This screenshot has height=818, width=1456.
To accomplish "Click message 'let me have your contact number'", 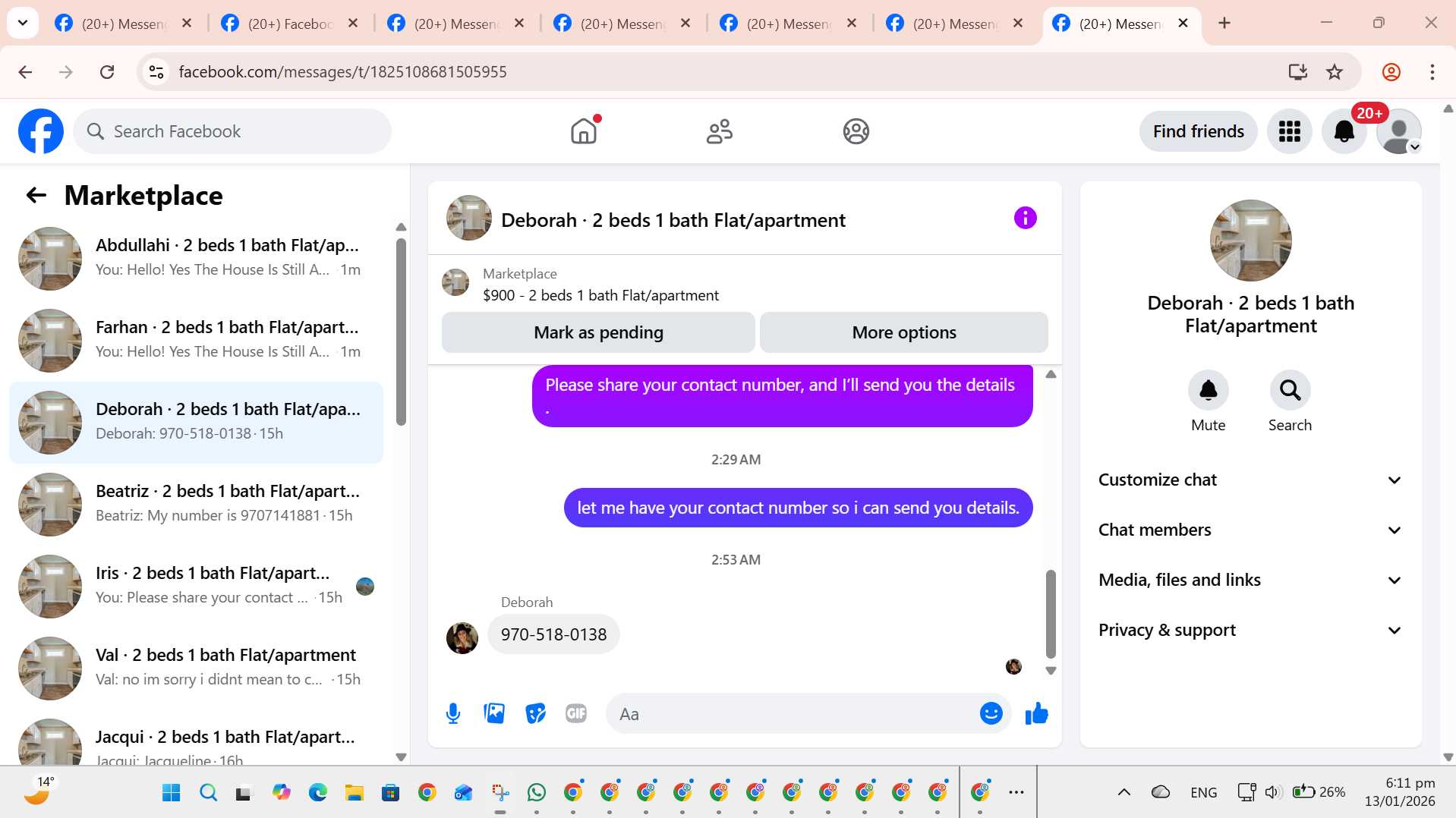I will tap(798, 508).
